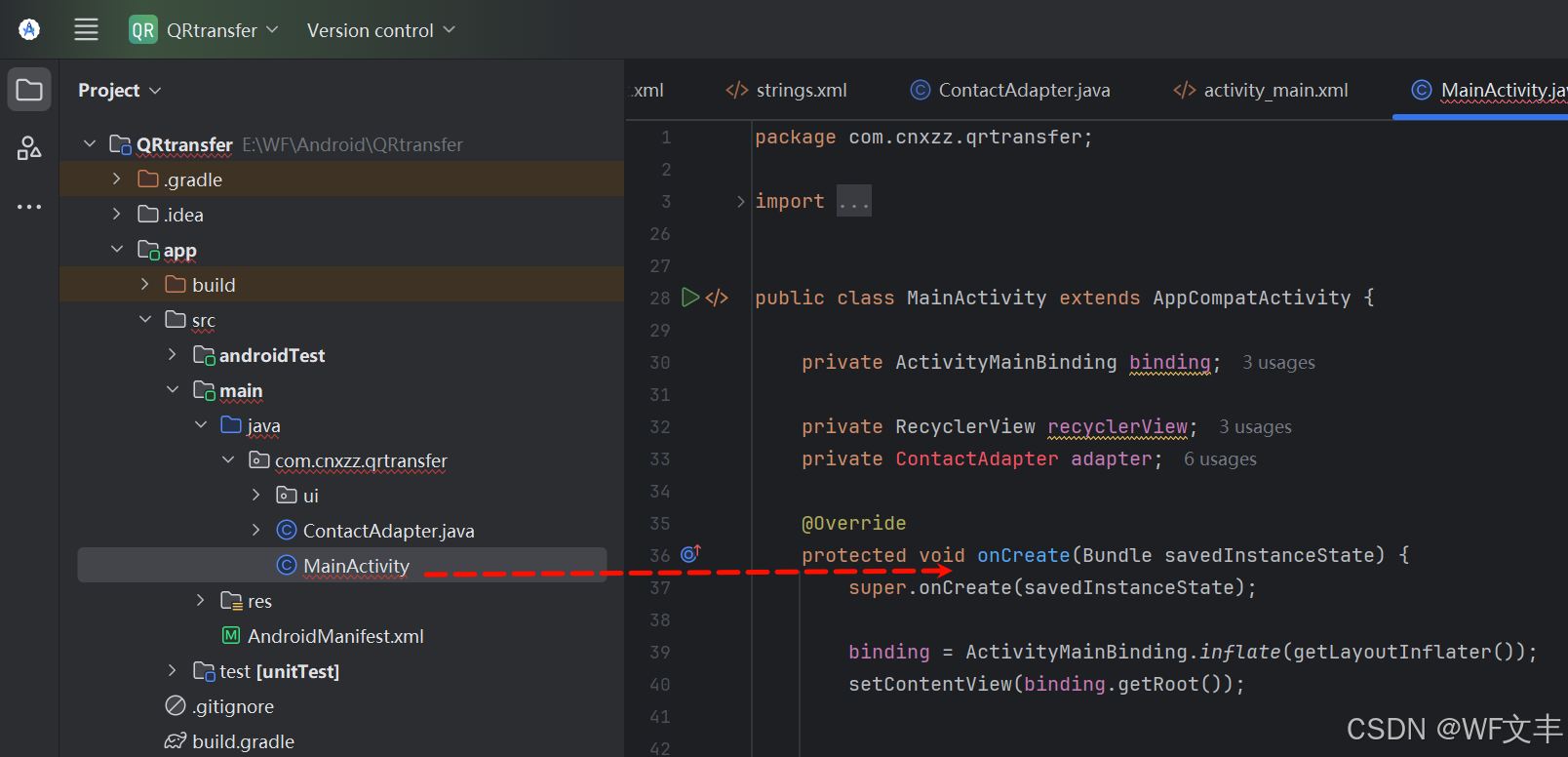Viewport: 1568px width, 757px height.
Task: Expand the .gradle folder
Action: tap(117, 179)
